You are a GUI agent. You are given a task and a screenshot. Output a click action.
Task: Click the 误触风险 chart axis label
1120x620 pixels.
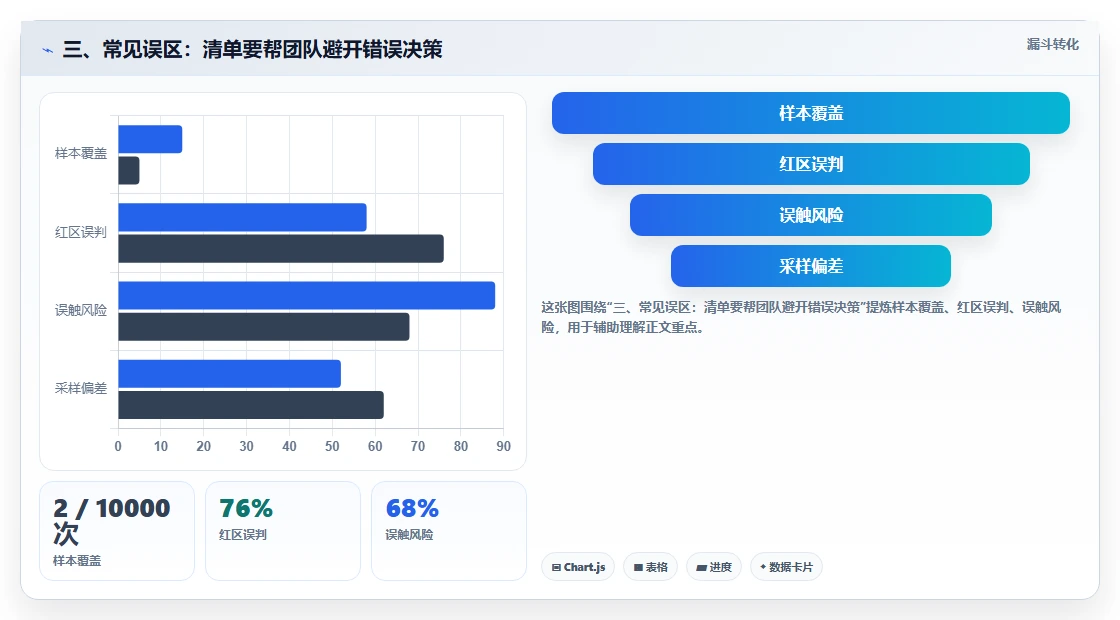point(81,310)
